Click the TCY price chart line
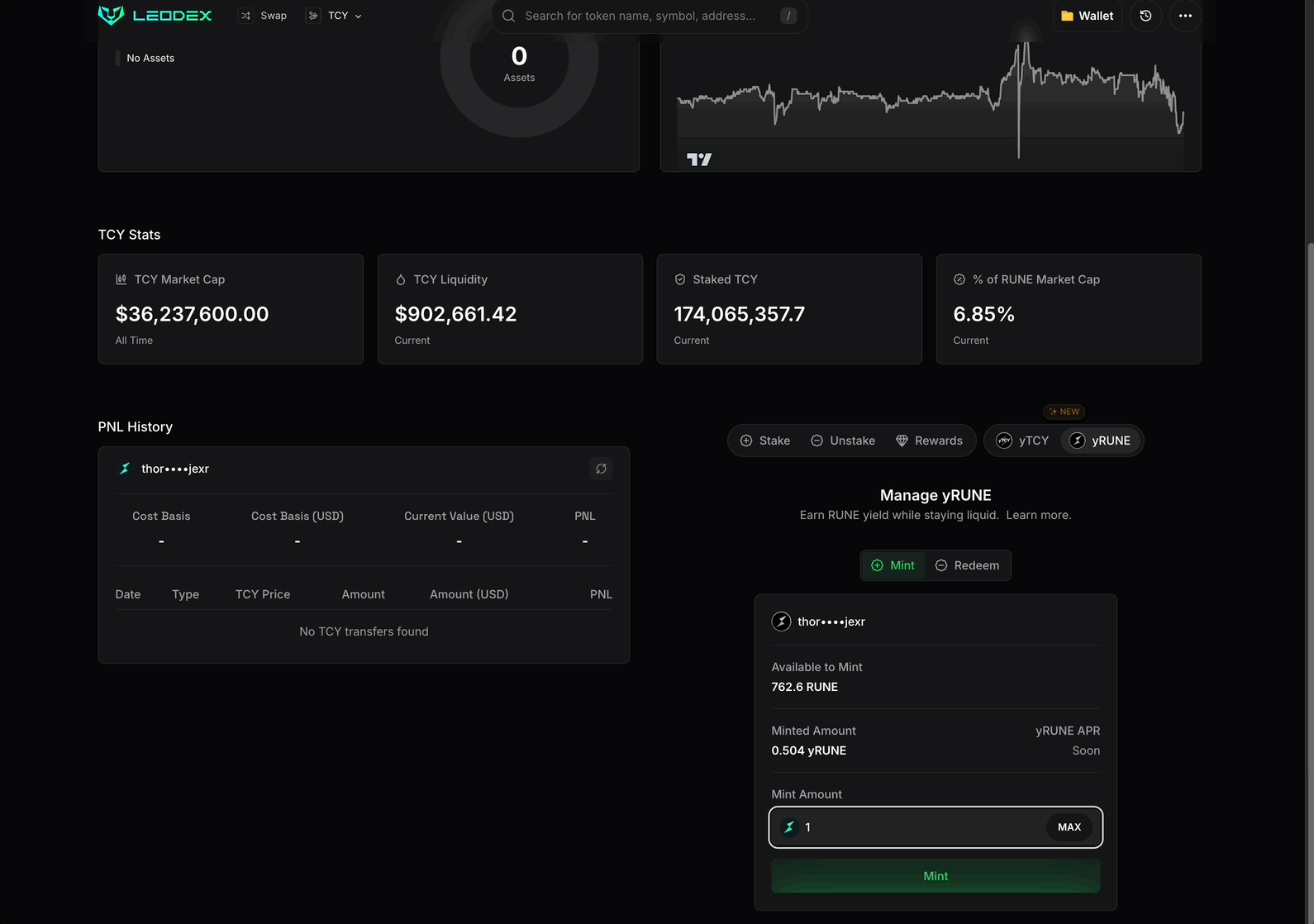Screen dimensions: 1314x924 click(931, 98)
